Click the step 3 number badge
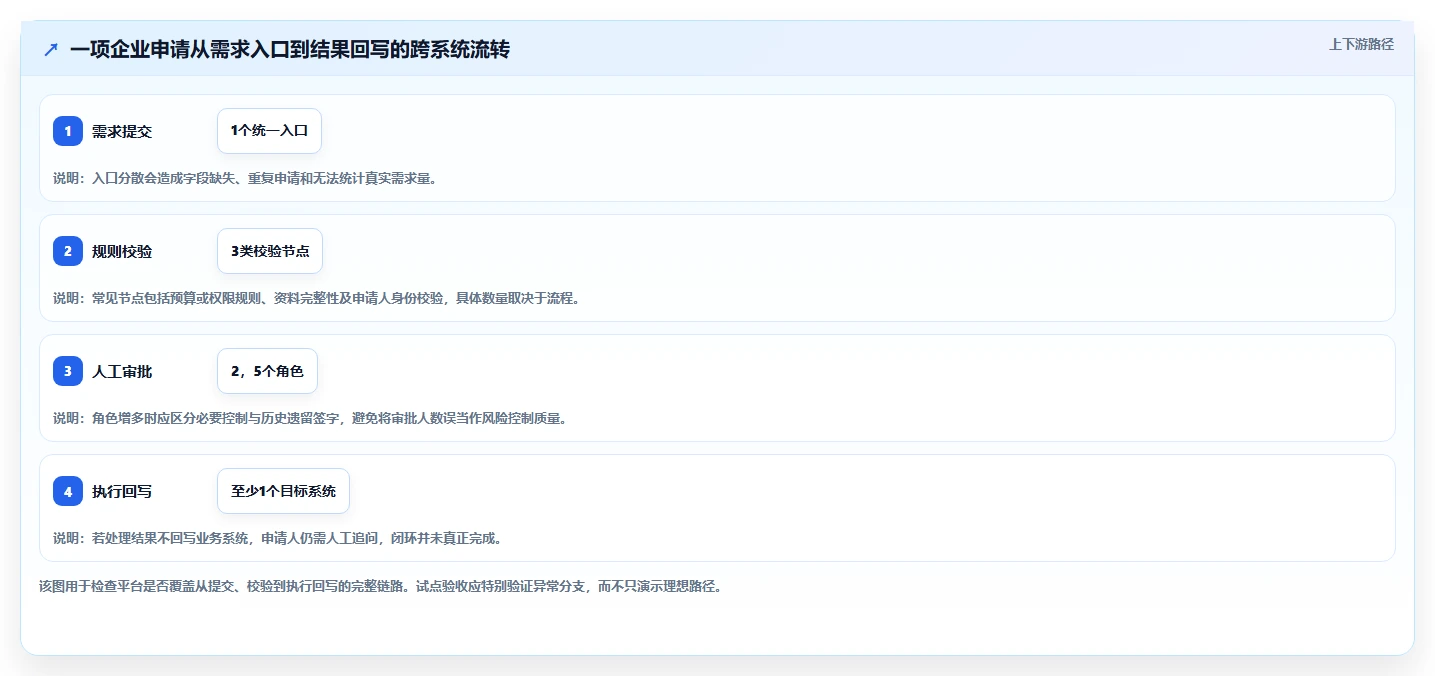 (68, 371)
